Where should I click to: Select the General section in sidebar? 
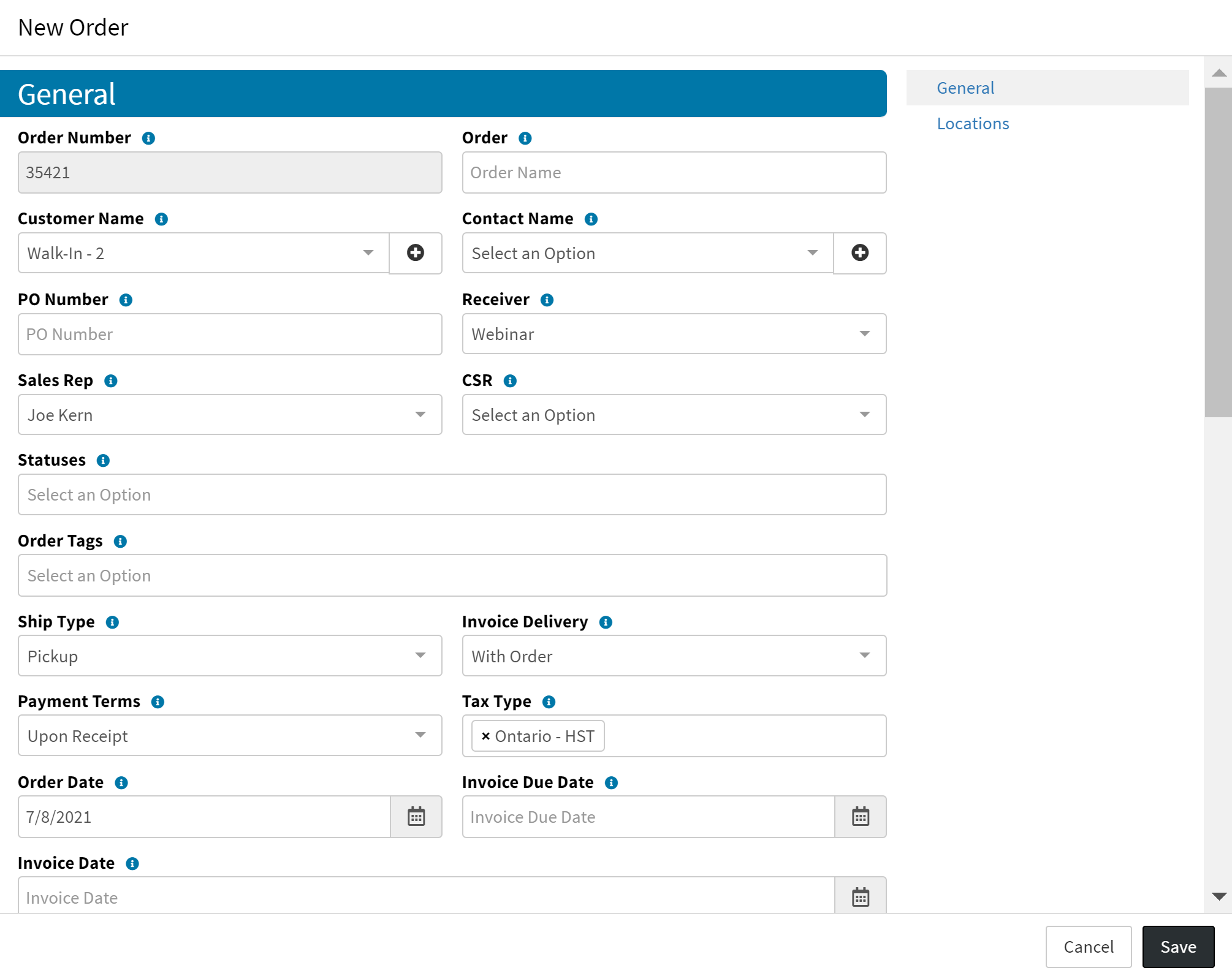tap(965, 88)
